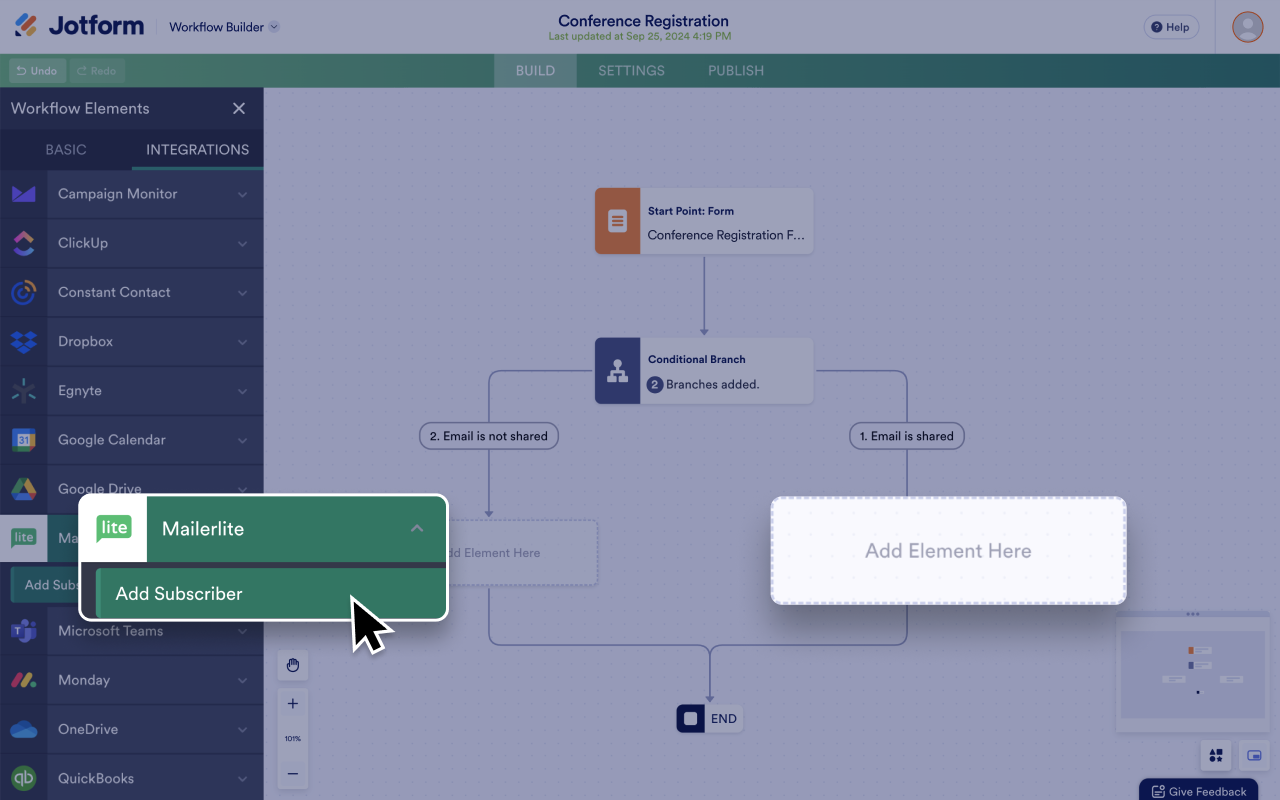Click the Constant Contact logo icon
This screenshot has width=1280, height=800.
(x=24, y=292)
